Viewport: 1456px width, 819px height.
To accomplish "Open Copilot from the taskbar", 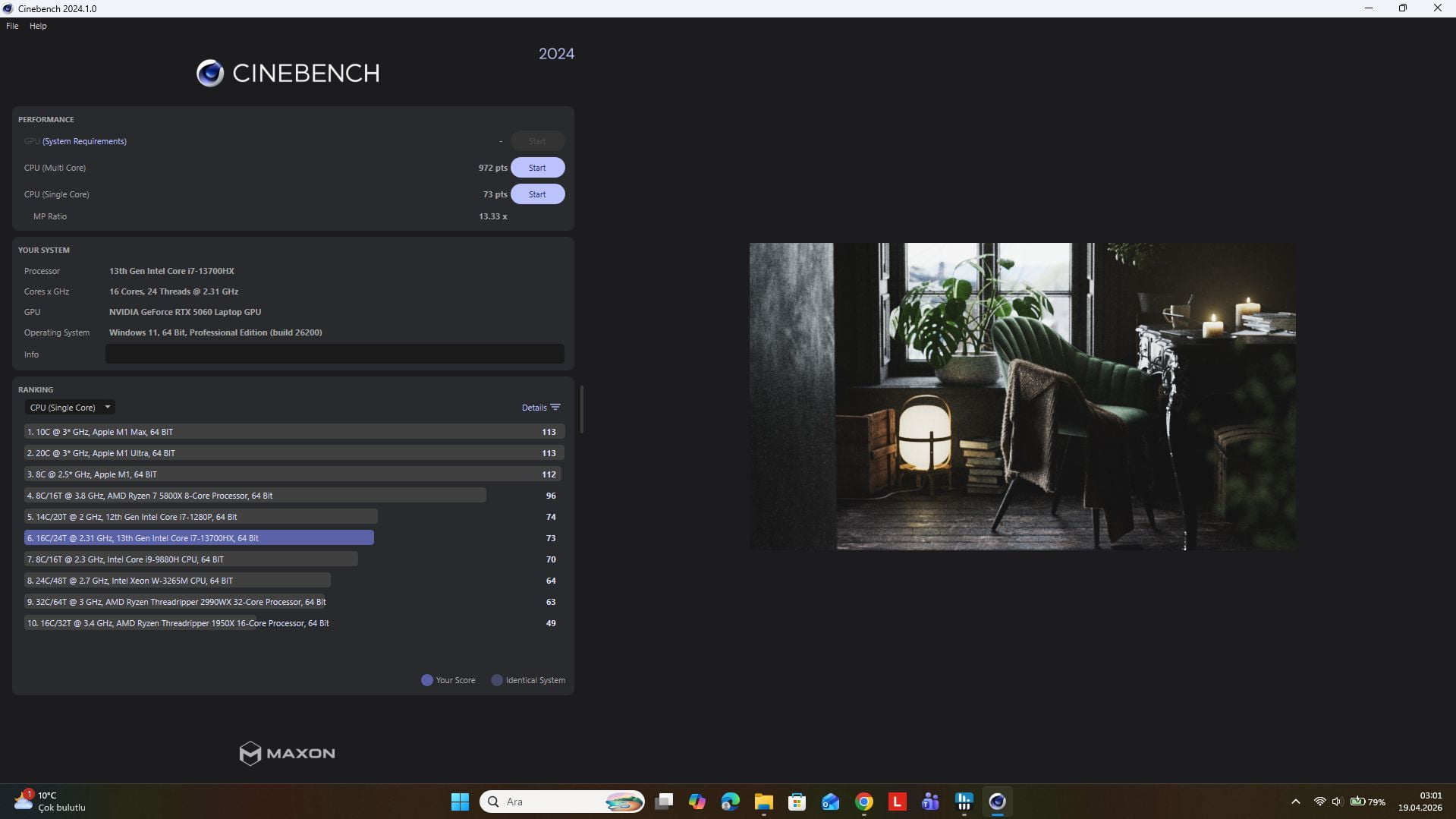I will point(697,802).
